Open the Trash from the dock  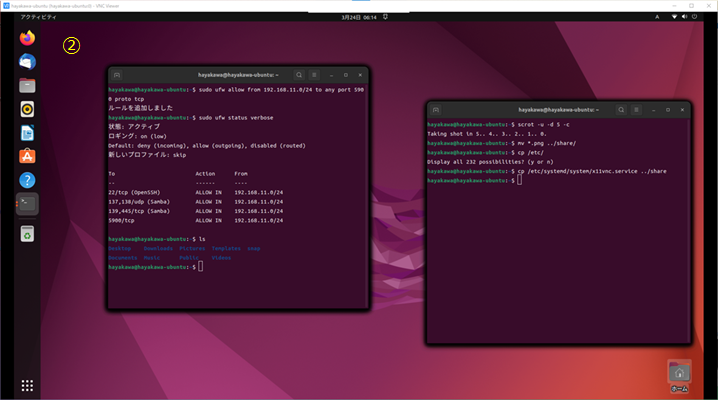coord(27,233)
